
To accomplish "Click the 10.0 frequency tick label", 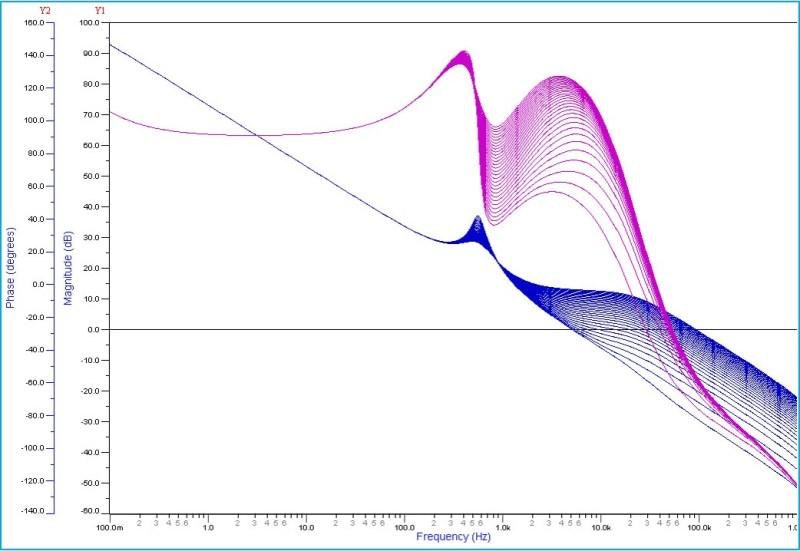I will [x=306, y=528].
